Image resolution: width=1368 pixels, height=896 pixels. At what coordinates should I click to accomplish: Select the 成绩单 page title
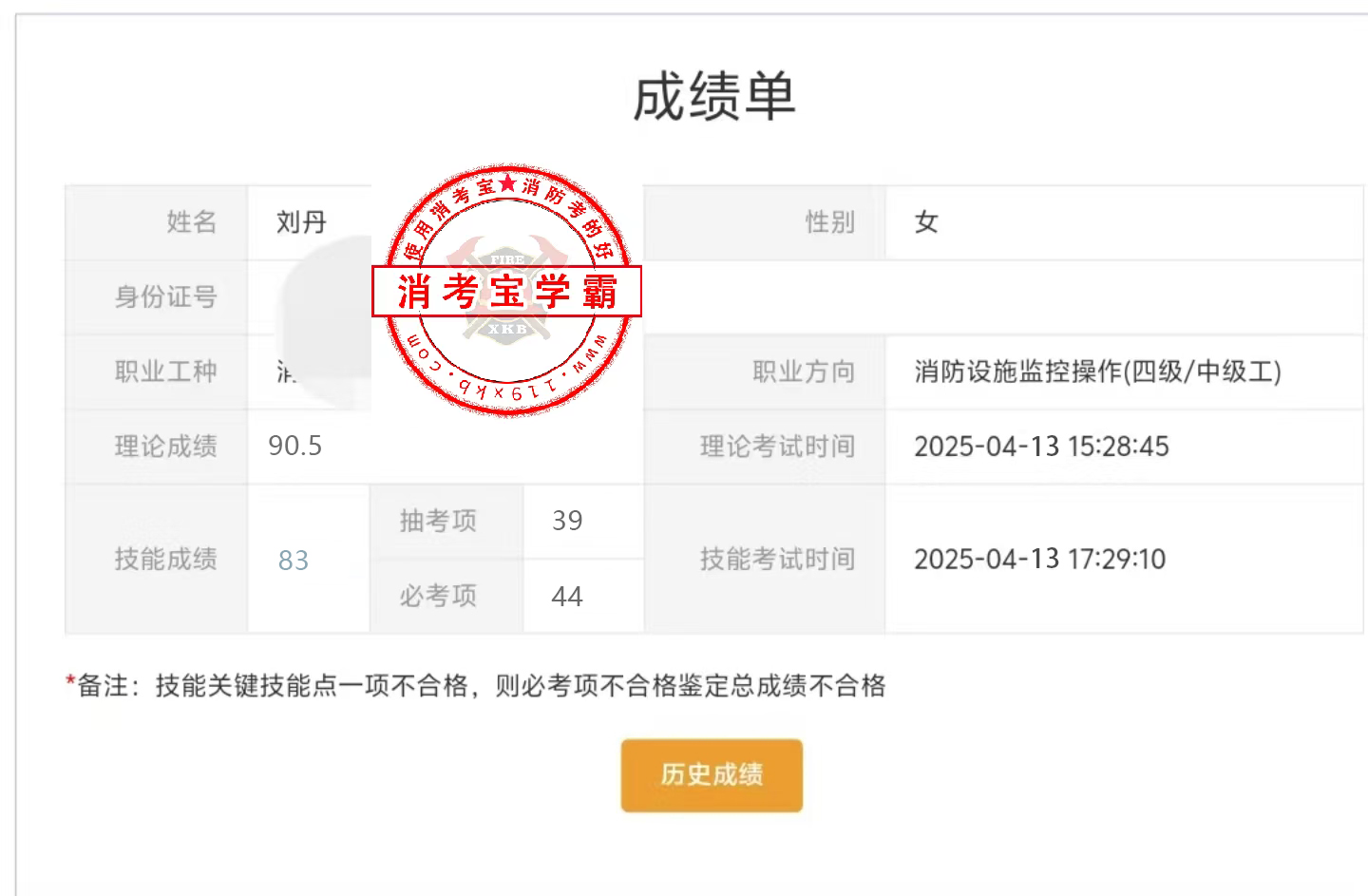coord(714,97)
